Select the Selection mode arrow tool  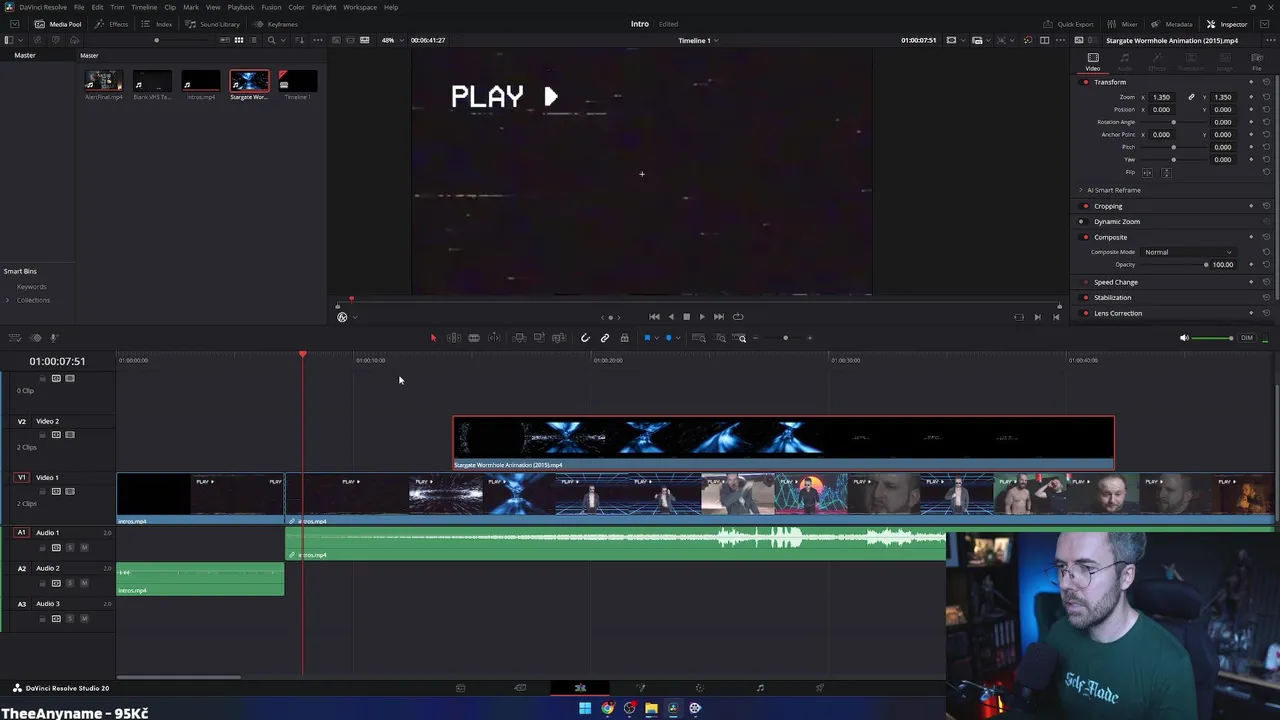pos(433,338)
